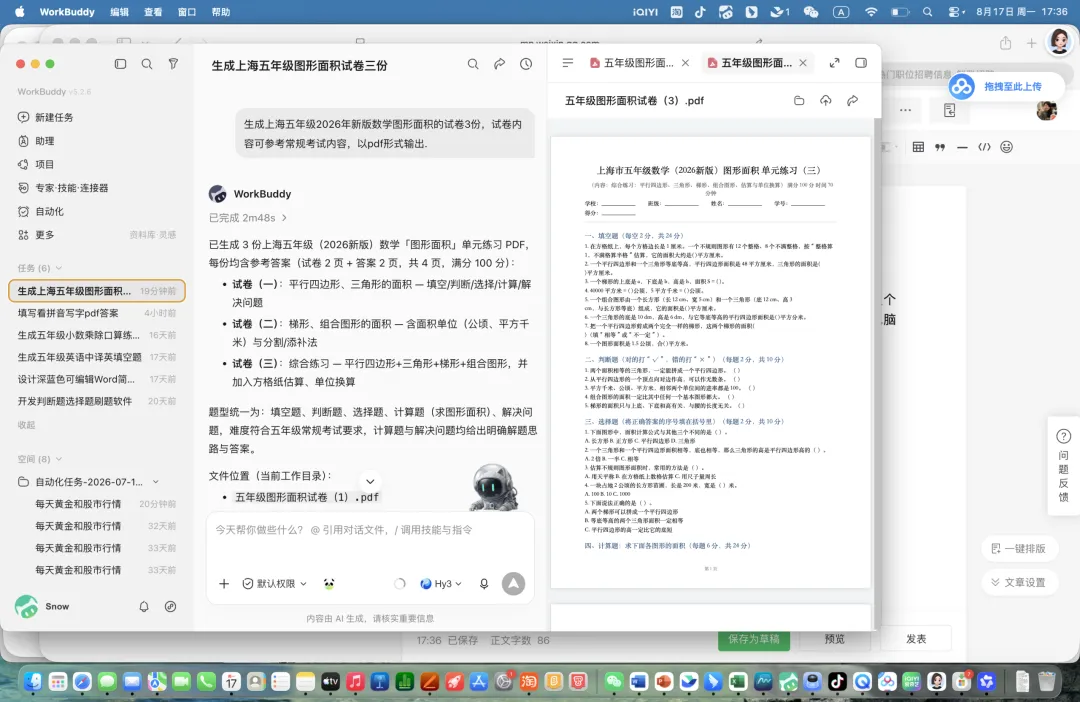Insert table icon in background editor toolbar

pyautogui.click(x=918, y=147)
